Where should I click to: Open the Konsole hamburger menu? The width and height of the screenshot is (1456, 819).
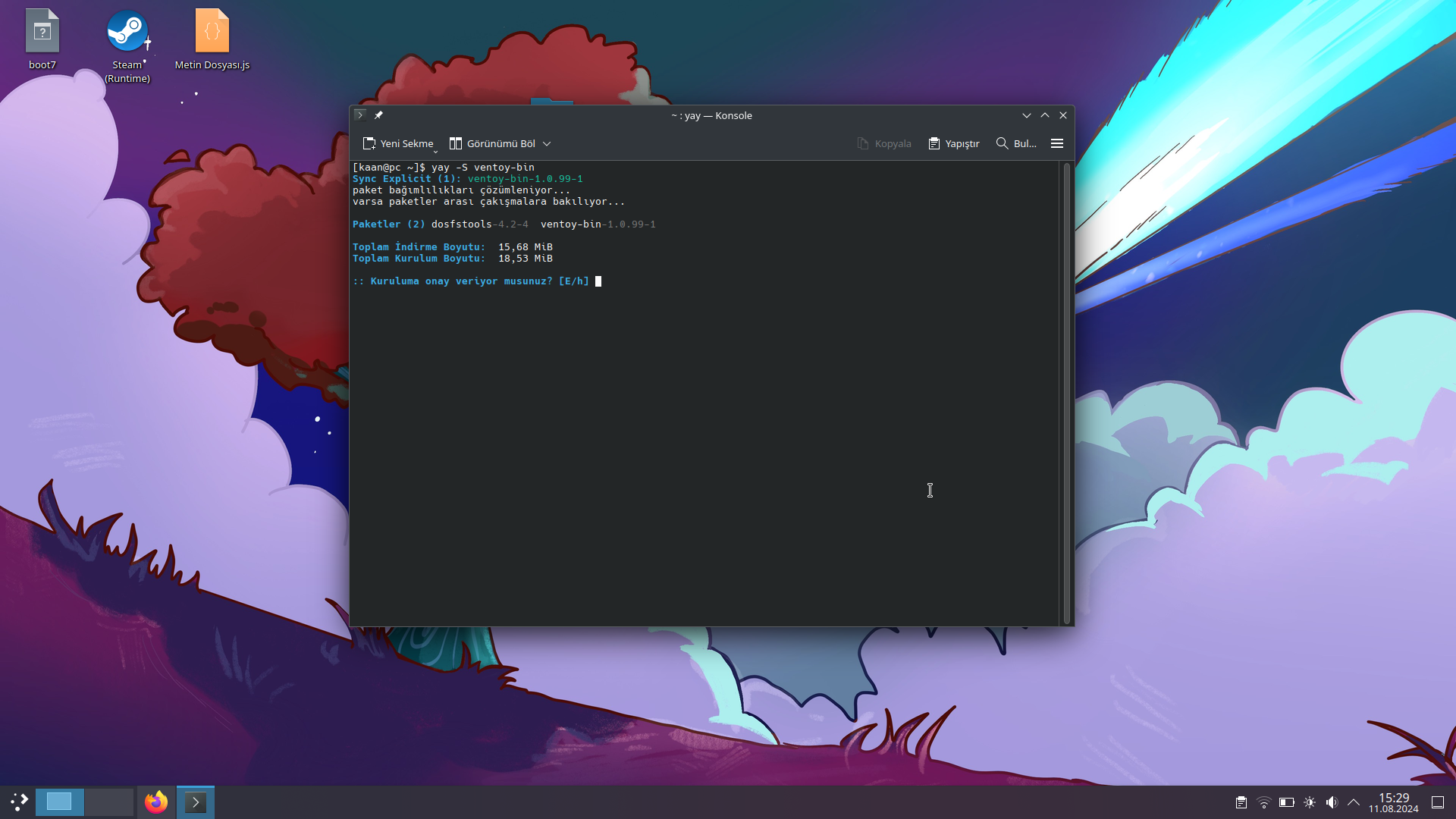[x=1057, y=143]
